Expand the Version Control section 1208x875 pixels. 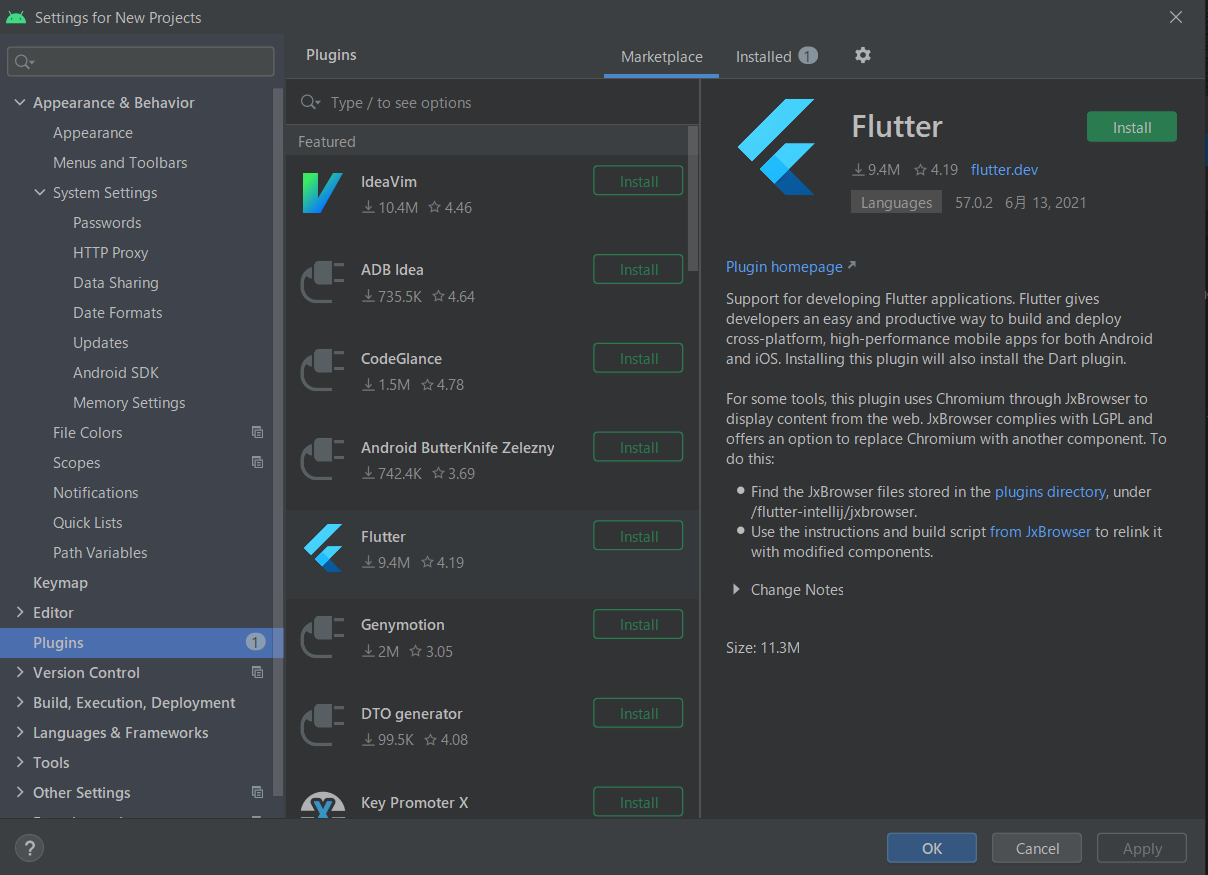pos(20,673)
